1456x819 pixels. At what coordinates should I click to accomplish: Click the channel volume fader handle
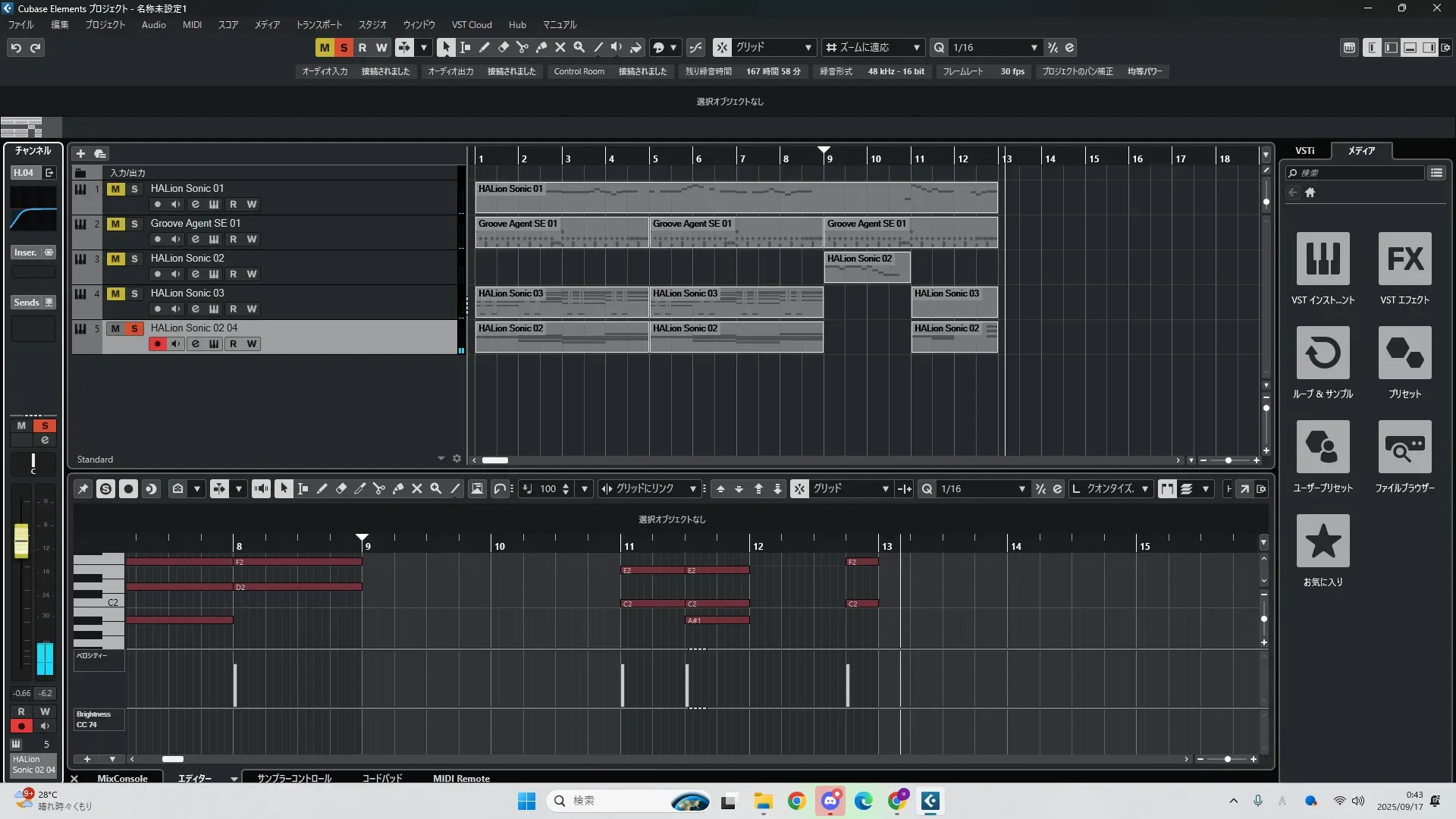(21, 540)
